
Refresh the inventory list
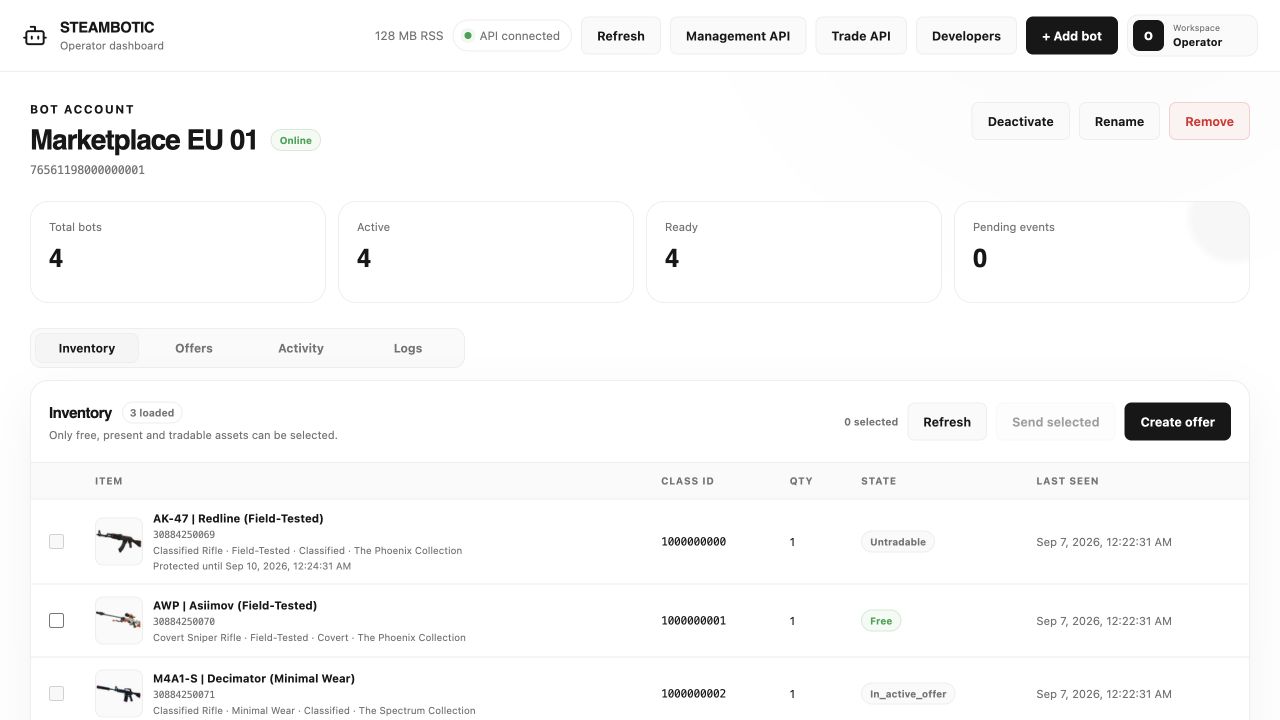pyautogui.click(x=947, y=422)
